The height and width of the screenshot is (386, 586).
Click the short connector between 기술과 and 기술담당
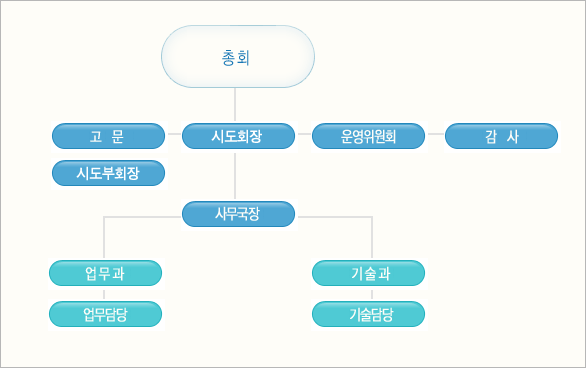click(372, 294)
